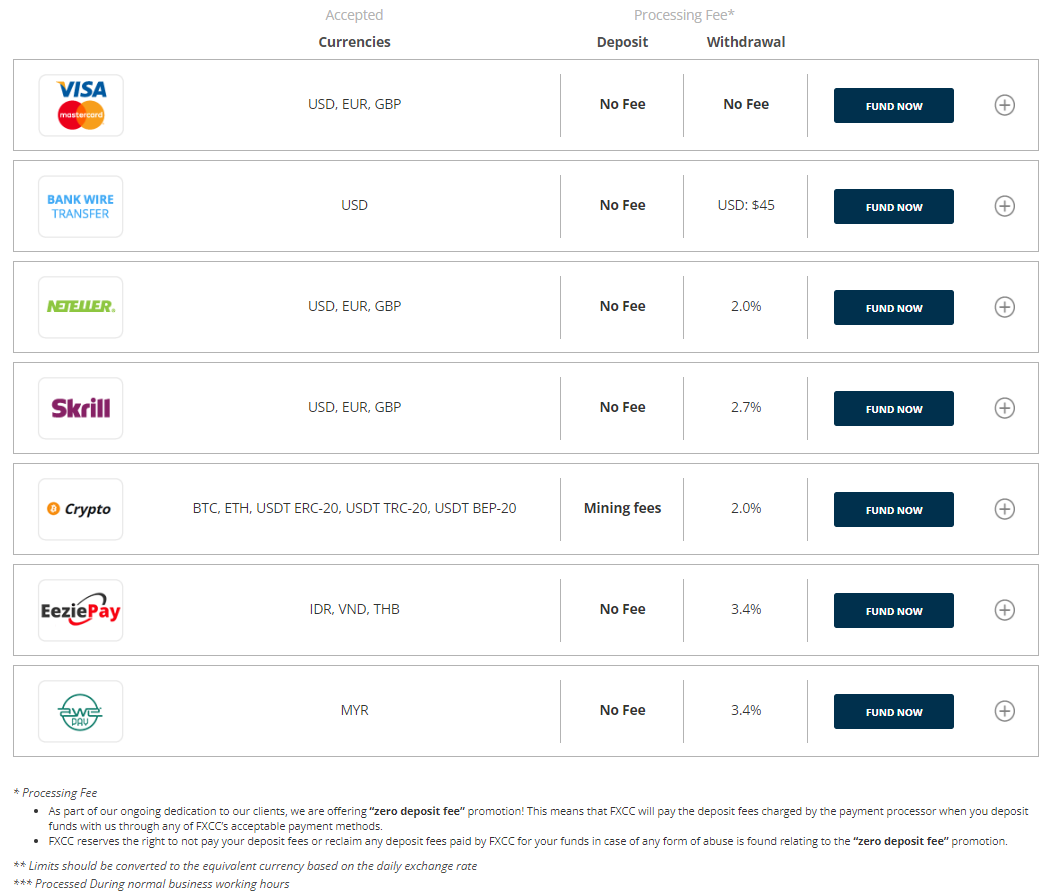Open EeziePay row plus expander
This screenshot has height=895, width=1045.
[x=1005, y=610]
